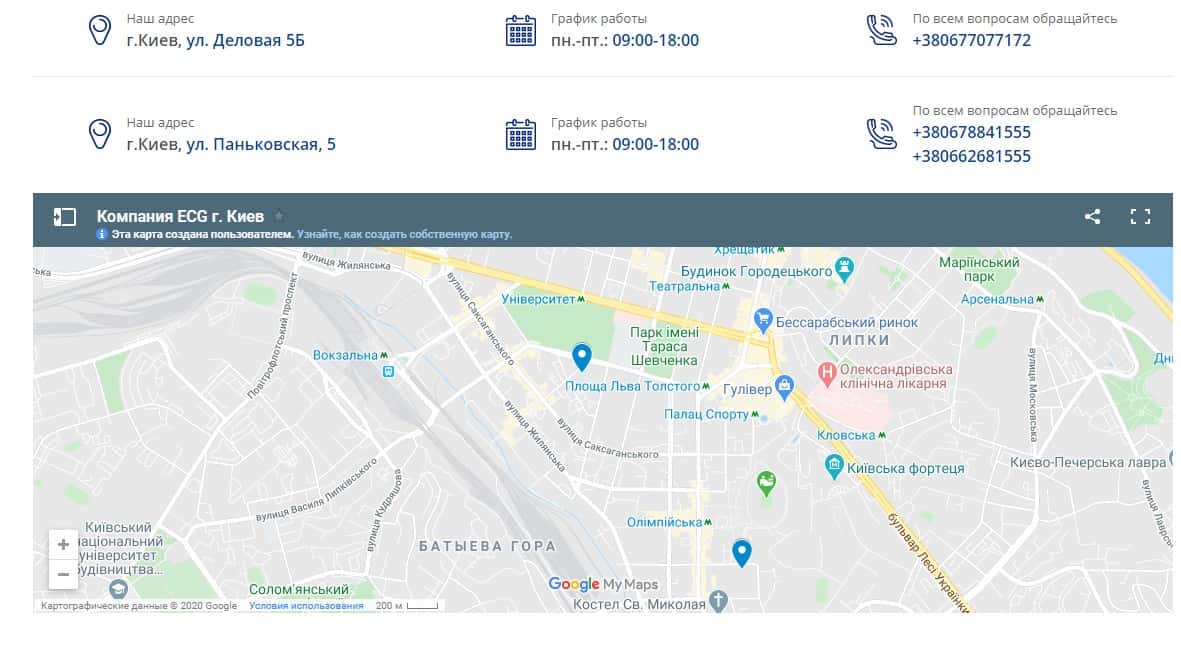
Task: Click the Театральна metro station label
Action: point(690,286)
